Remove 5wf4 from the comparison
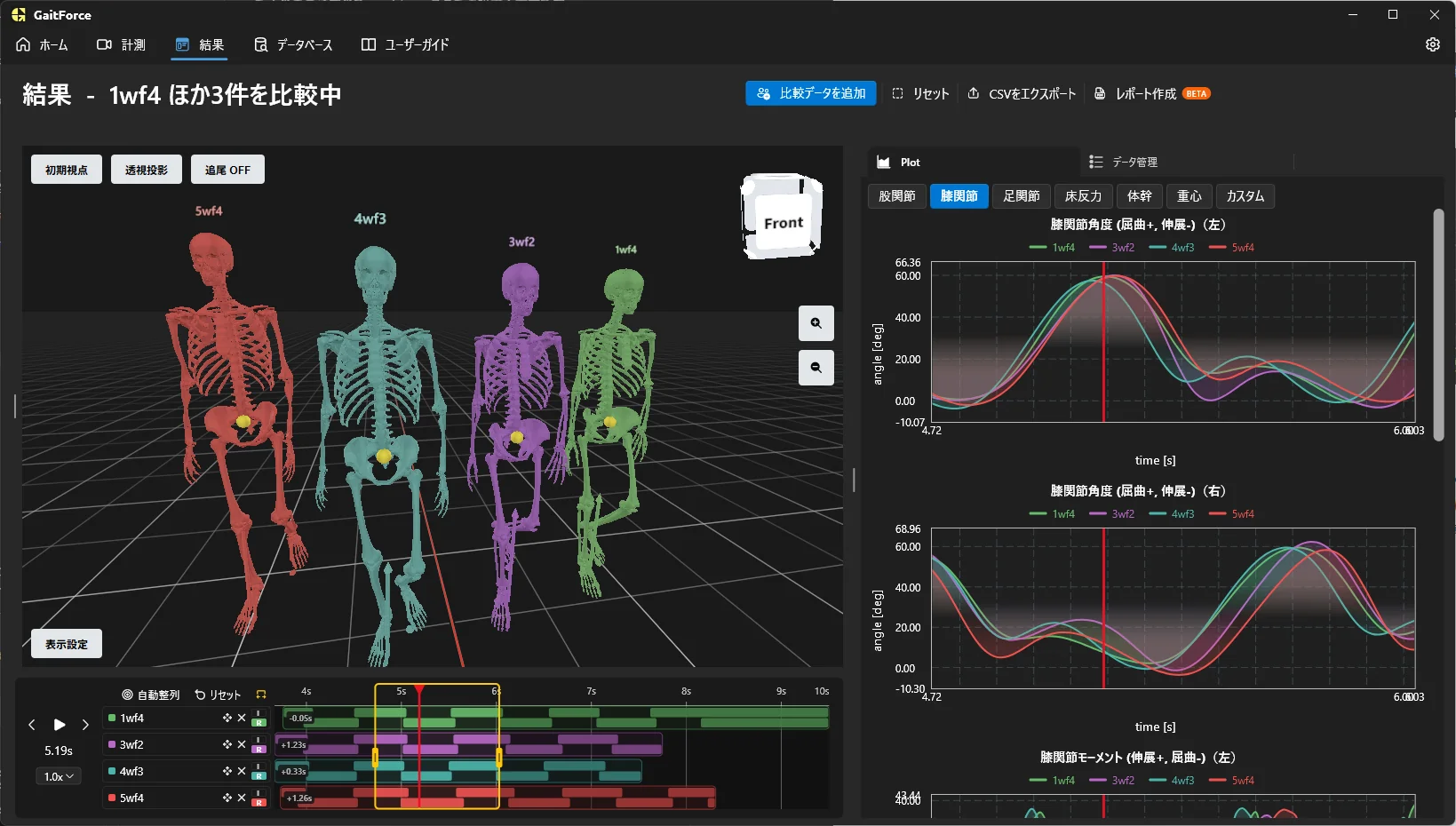This screenshot has width=1456, height=826. [242, 798]
